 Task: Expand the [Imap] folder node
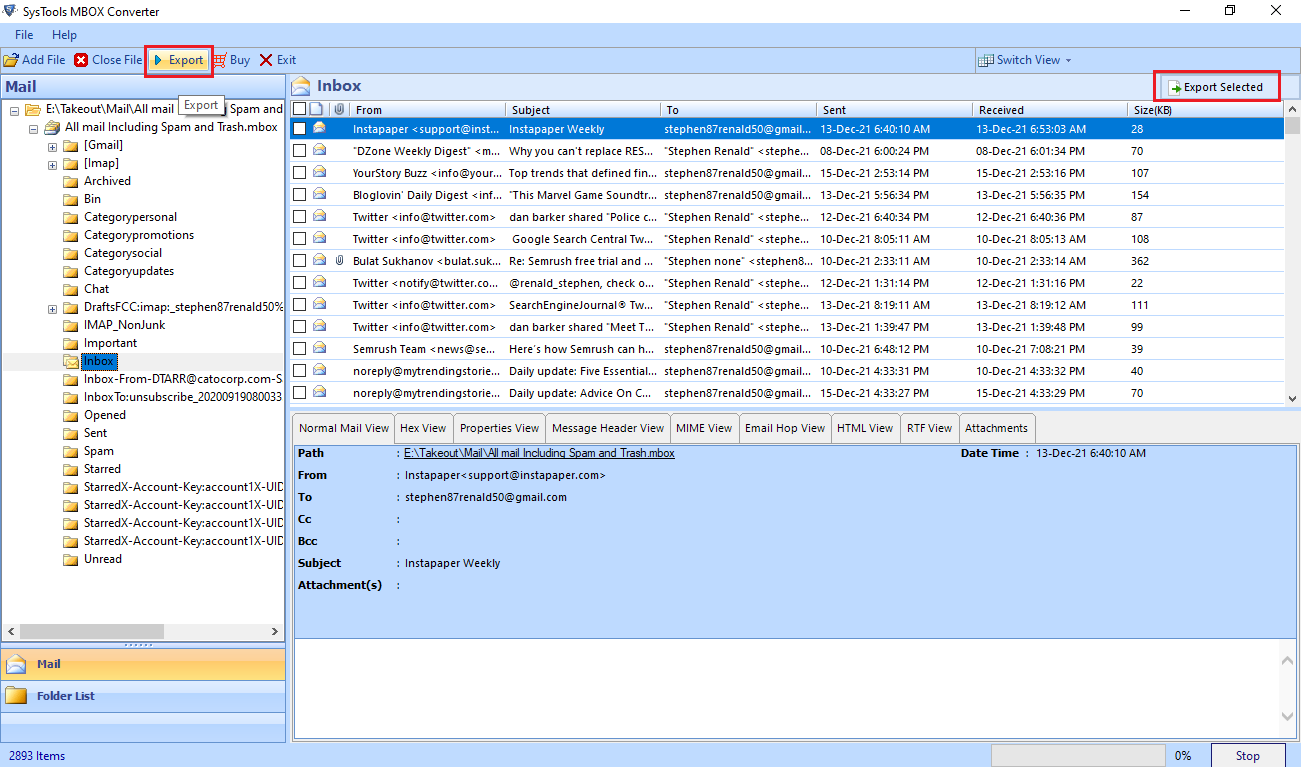click(52, 164)
